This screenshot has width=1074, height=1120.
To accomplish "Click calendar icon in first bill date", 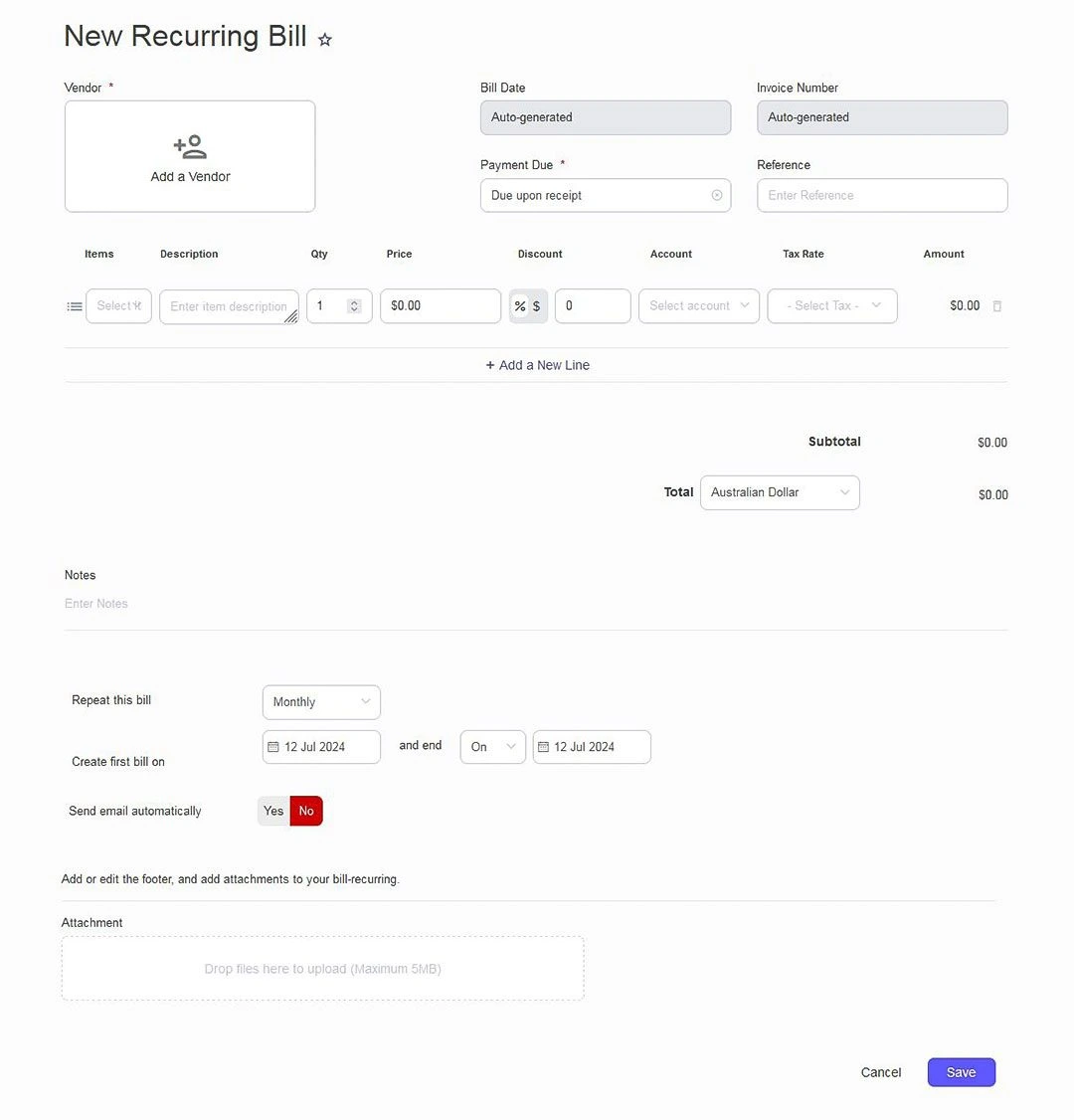I will tap(273, 747).
